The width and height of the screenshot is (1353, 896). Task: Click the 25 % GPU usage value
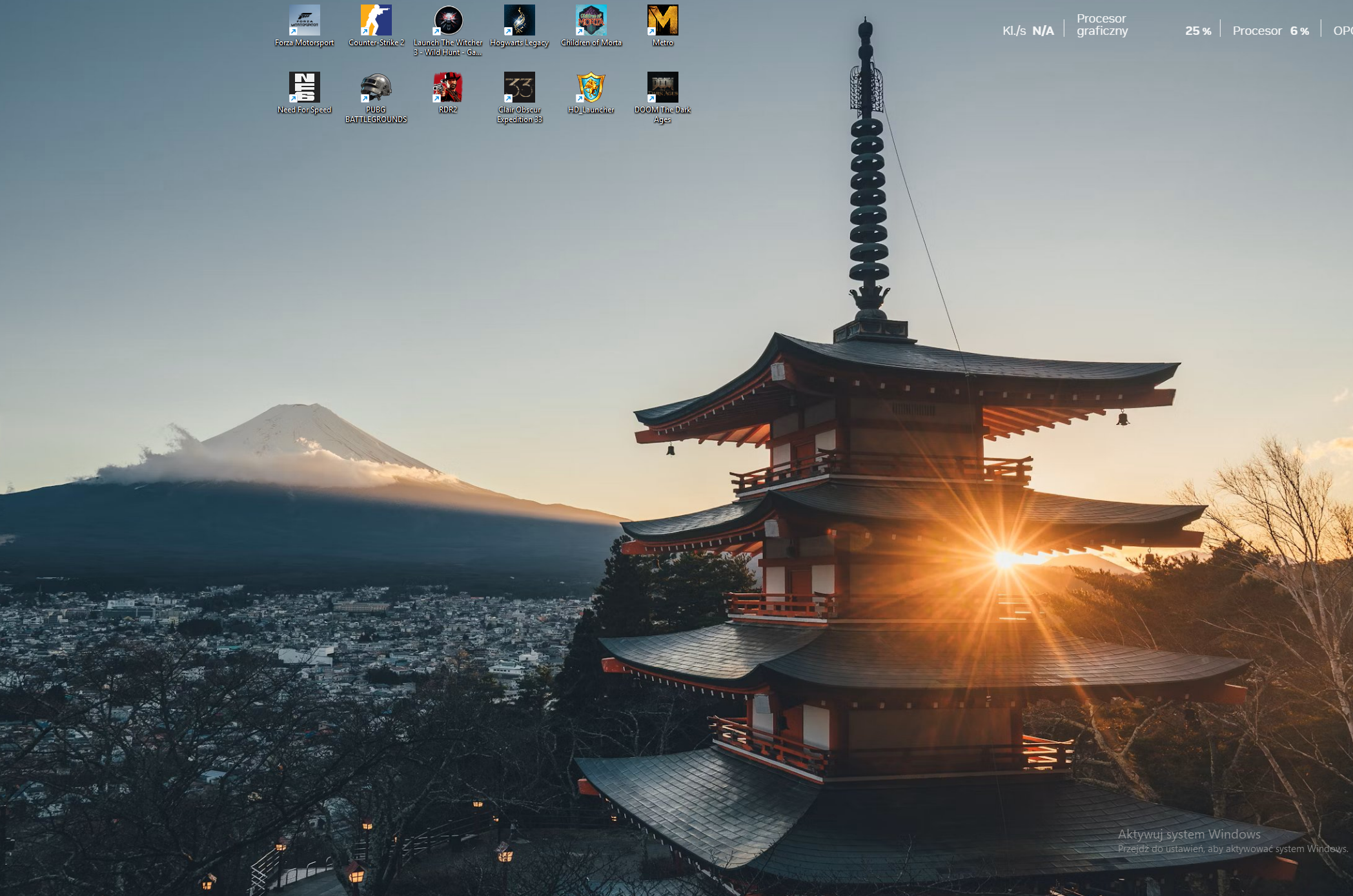pos(1197,31)
